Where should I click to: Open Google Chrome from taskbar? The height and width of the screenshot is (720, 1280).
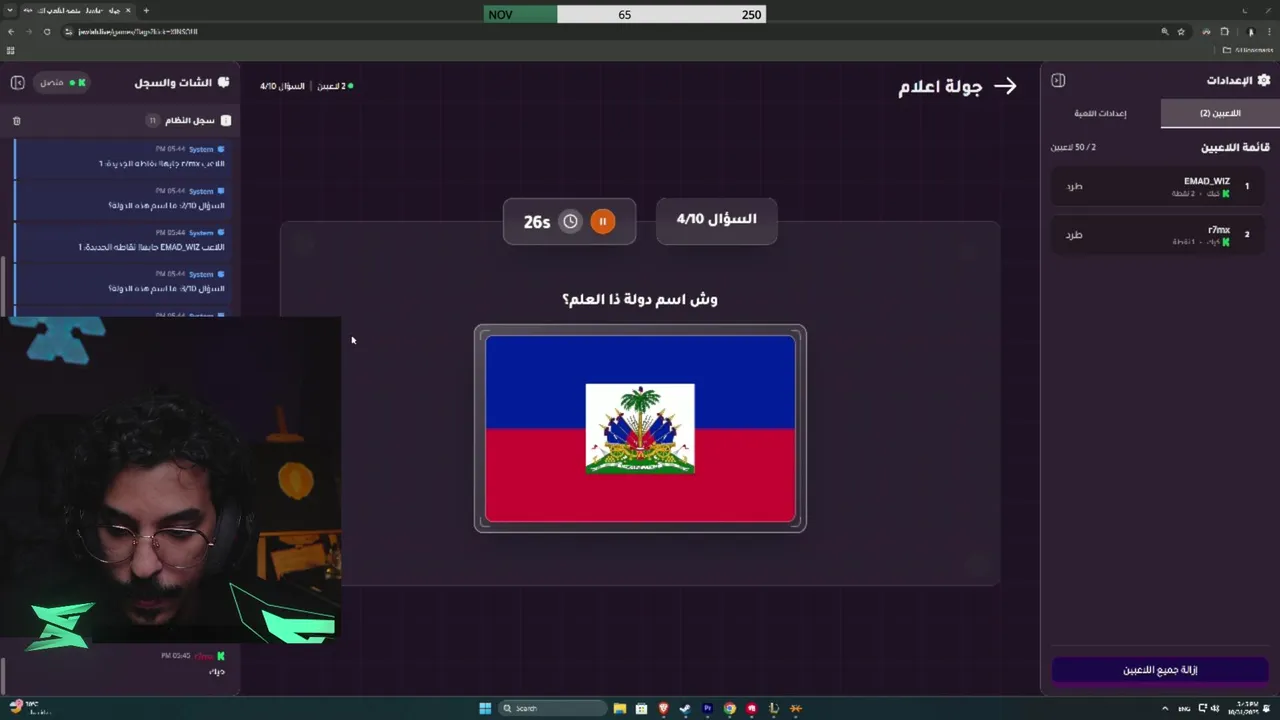point(729,708)
